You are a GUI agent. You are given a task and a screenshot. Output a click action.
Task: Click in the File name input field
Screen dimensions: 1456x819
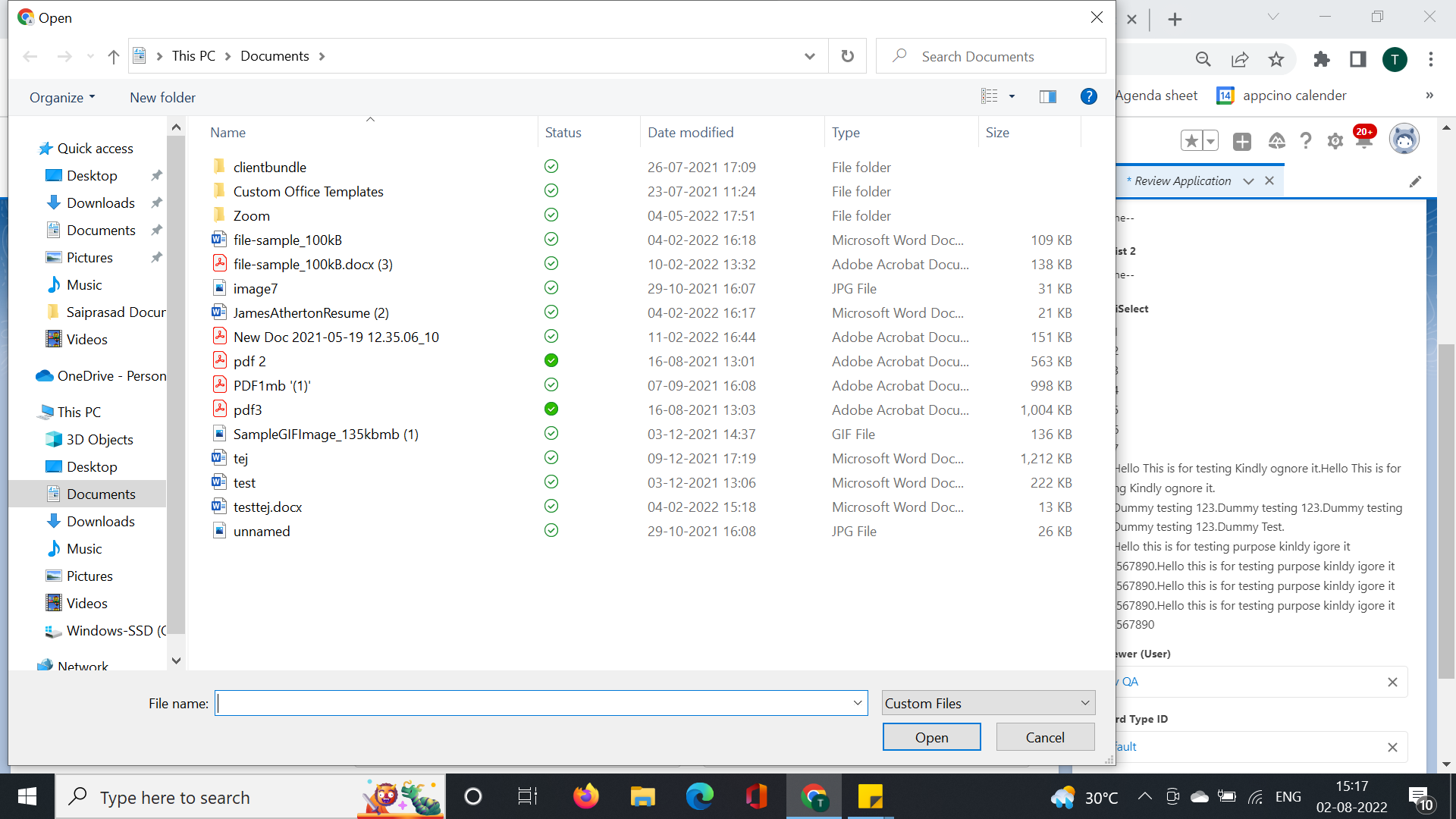point(531,703)
